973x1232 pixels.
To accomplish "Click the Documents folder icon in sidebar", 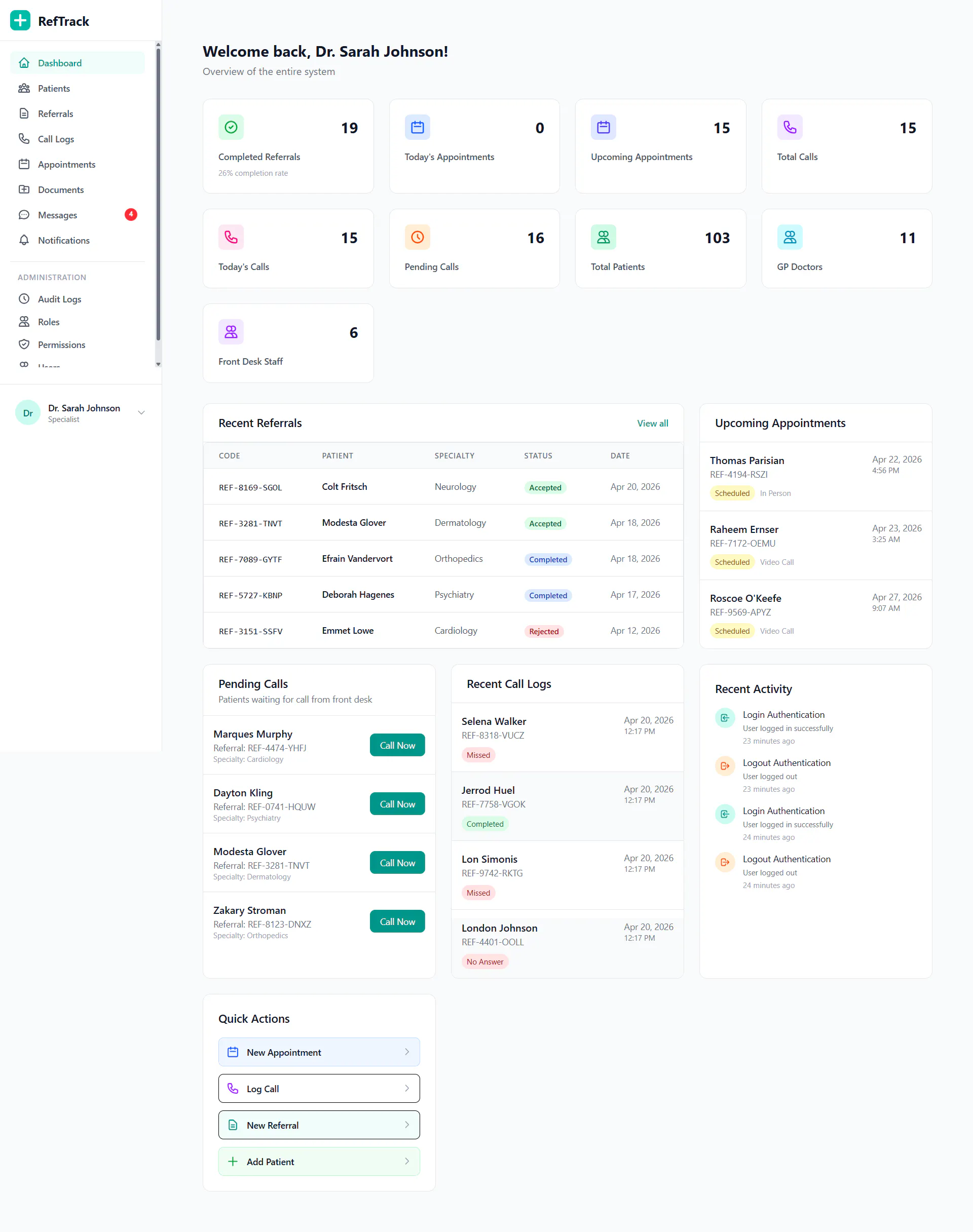I will (24, 189).
